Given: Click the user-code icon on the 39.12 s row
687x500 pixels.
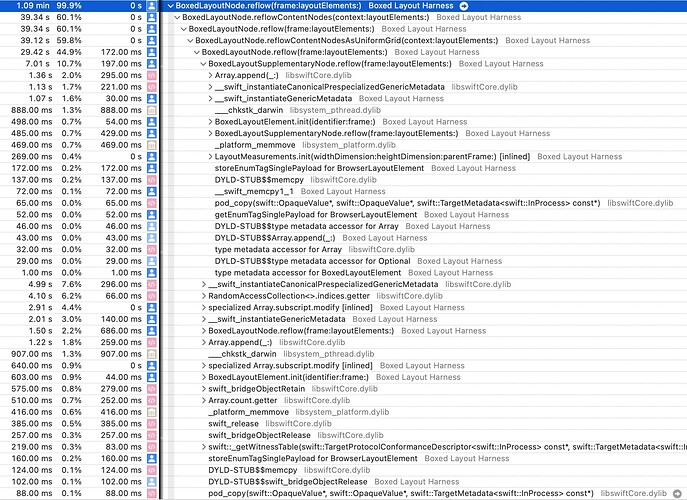Looking at the screenshot, I should [152, 41].
